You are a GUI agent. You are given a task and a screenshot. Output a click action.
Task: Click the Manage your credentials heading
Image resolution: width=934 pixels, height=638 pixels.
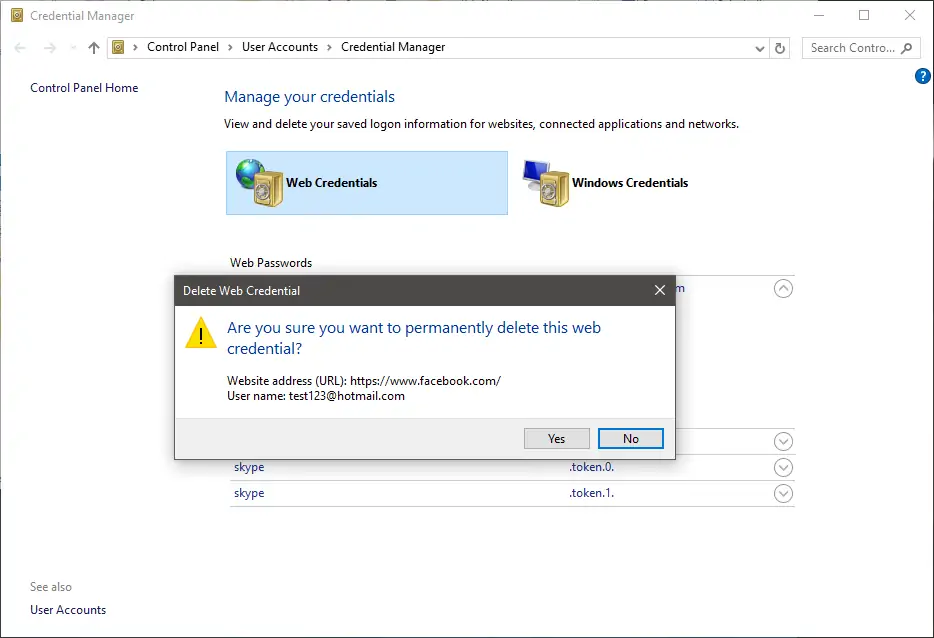click(x=309, y=97)
